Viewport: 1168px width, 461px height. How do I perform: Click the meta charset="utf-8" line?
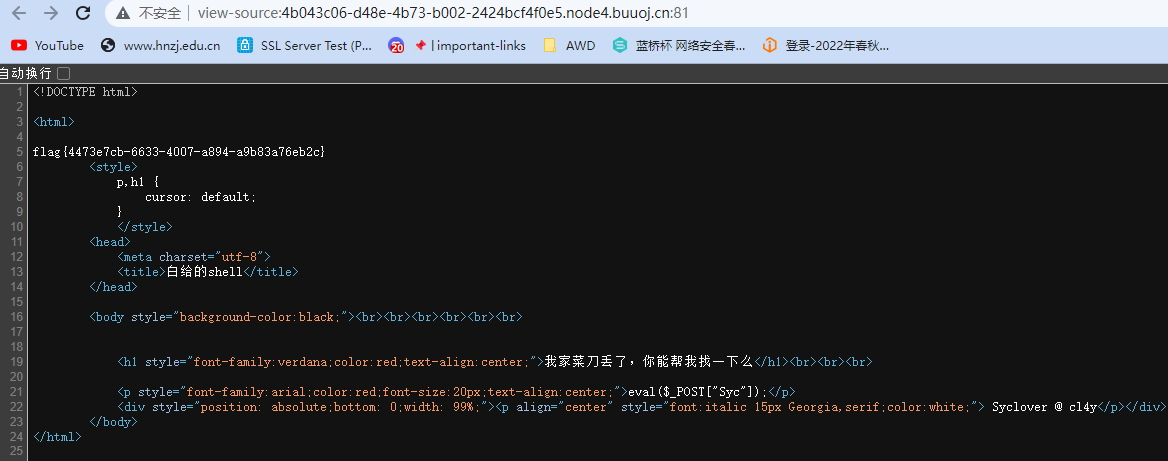point(194,257)
